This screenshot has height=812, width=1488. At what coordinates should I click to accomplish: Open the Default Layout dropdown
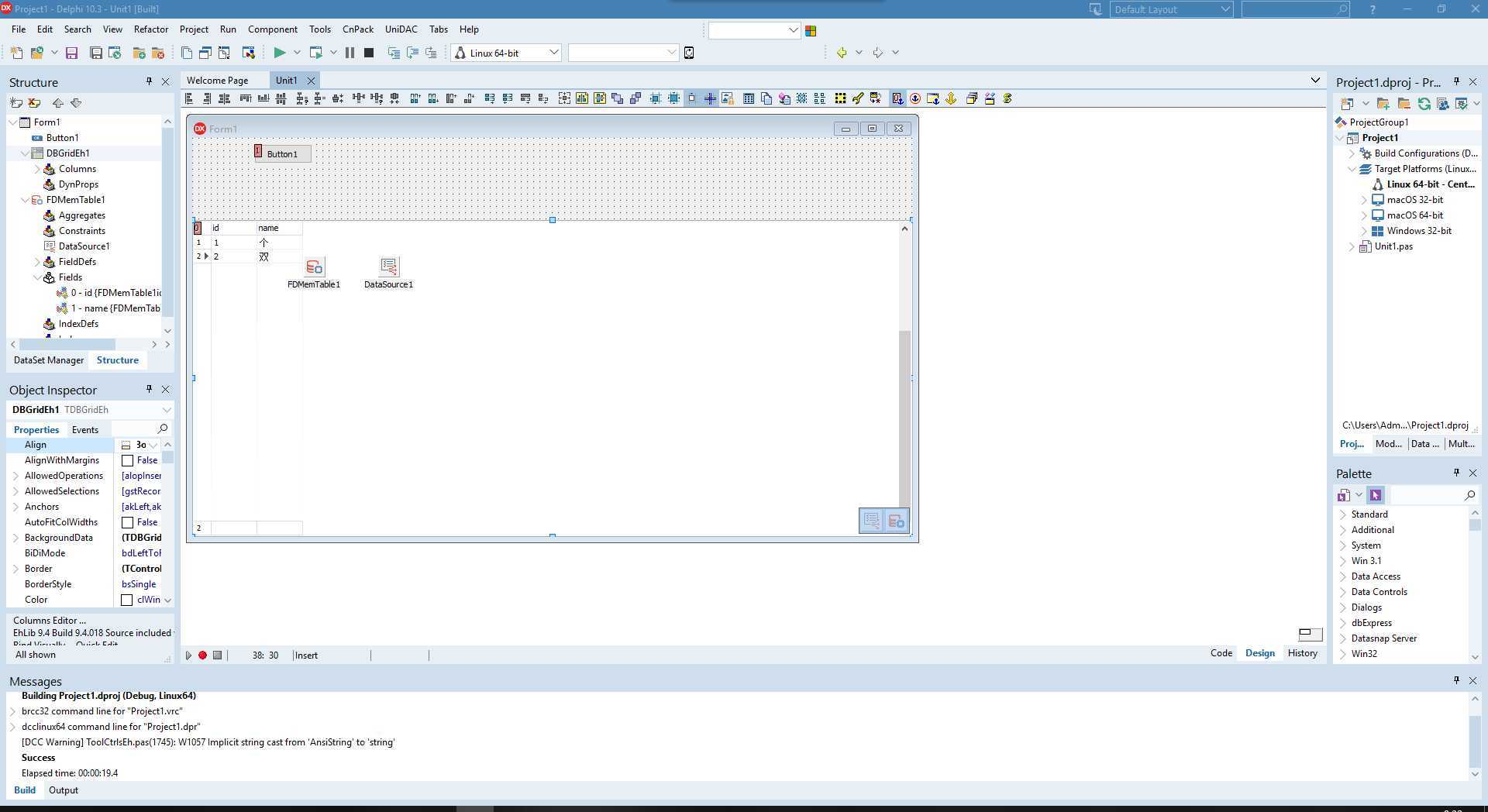[x=1225, y=9]
